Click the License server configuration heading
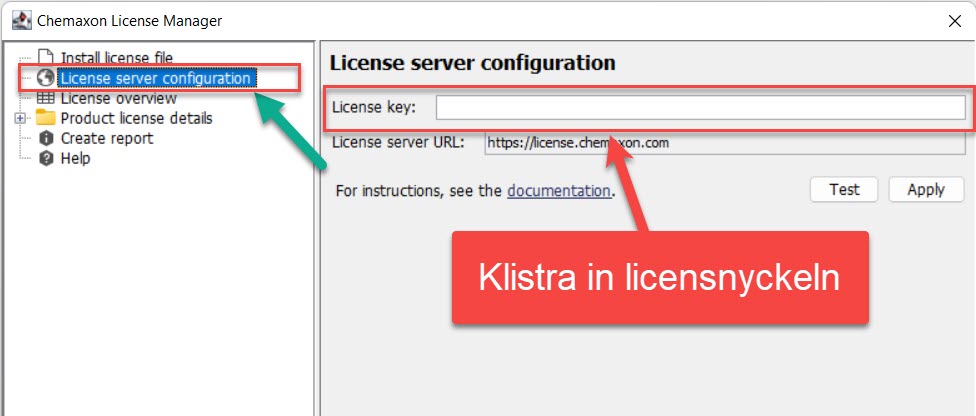Viewport: 976px width, 416px height. coord(472,63)
